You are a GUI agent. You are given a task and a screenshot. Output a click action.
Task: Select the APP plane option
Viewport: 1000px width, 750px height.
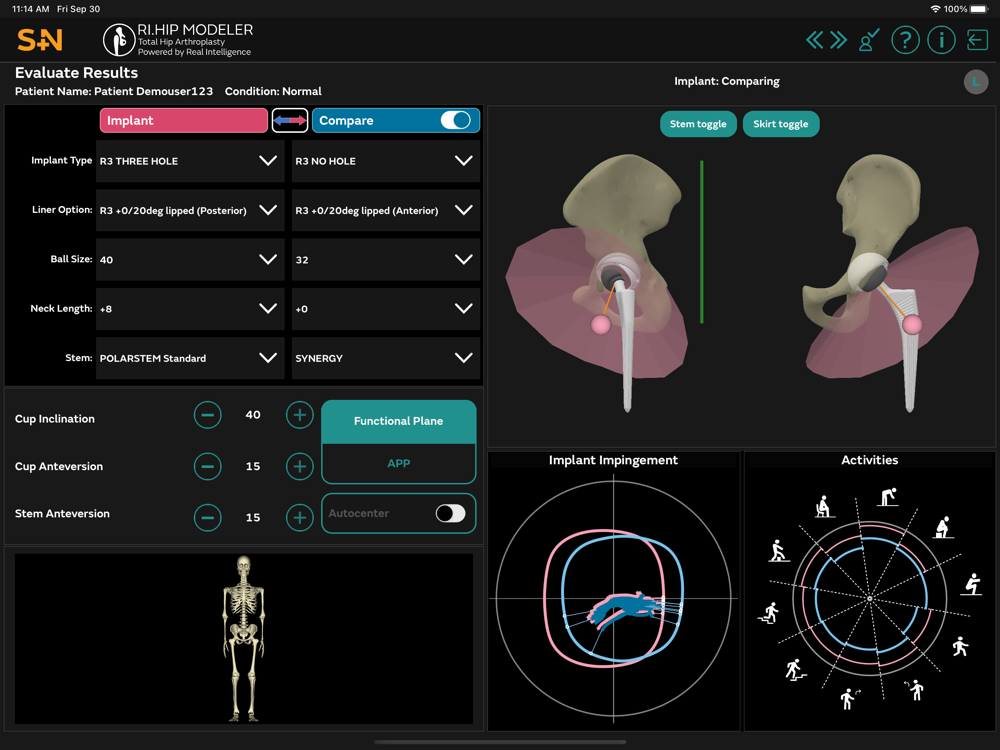pyautogui.click(x=399, y=464)
